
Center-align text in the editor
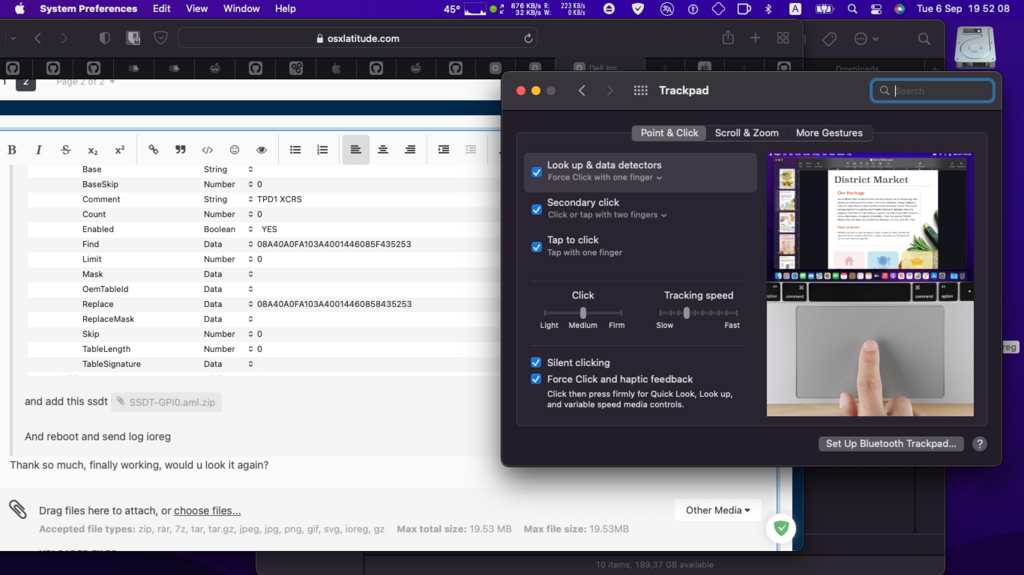tap(383, 150)
